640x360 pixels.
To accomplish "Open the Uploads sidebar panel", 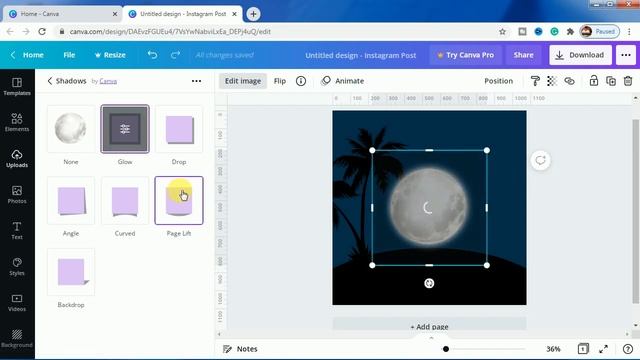I will point(17,158).
